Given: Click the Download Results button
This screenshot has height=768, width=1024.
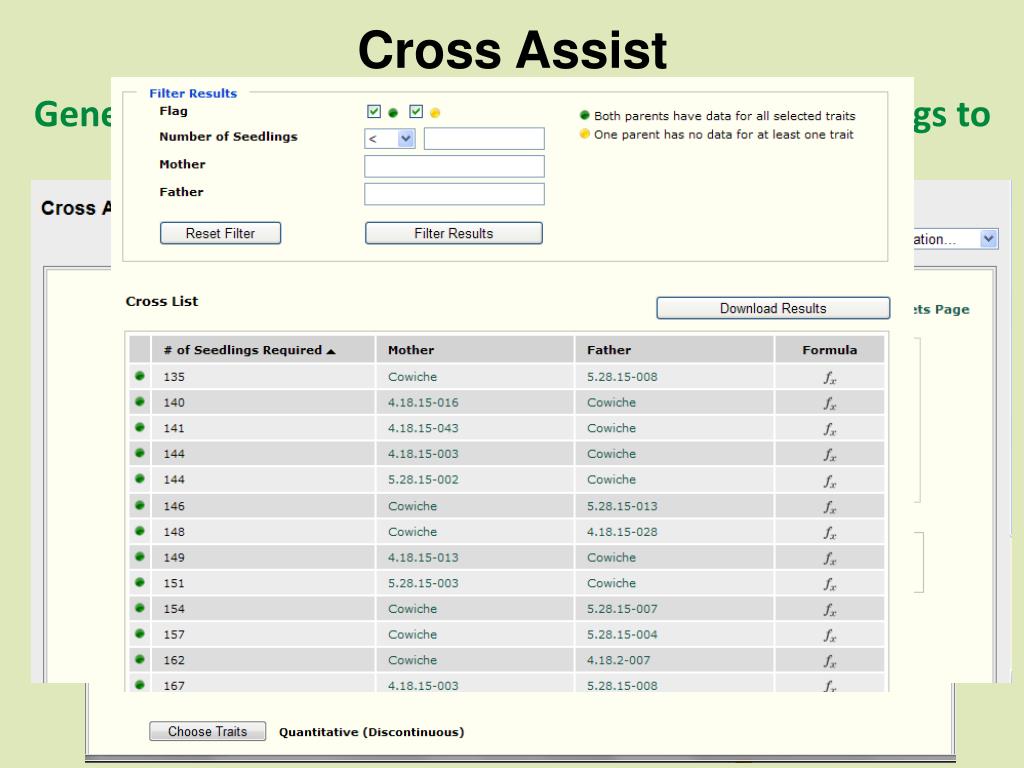Looking at the screenshot, I should 773,308.
